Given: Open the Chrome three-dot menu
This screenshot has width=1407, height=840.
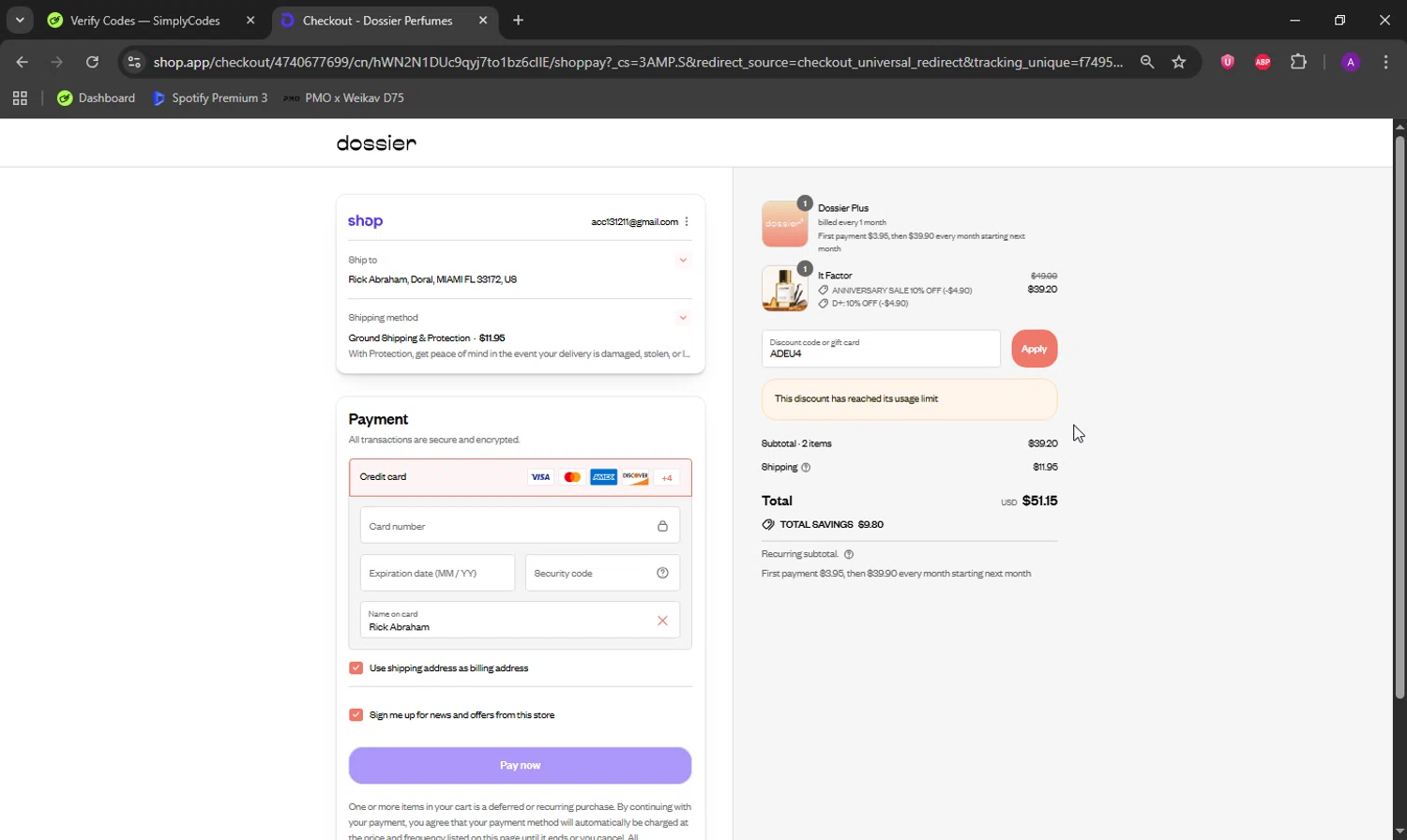Looking at the screenshot, I should pyautogui.click(x=1385, y=62).
